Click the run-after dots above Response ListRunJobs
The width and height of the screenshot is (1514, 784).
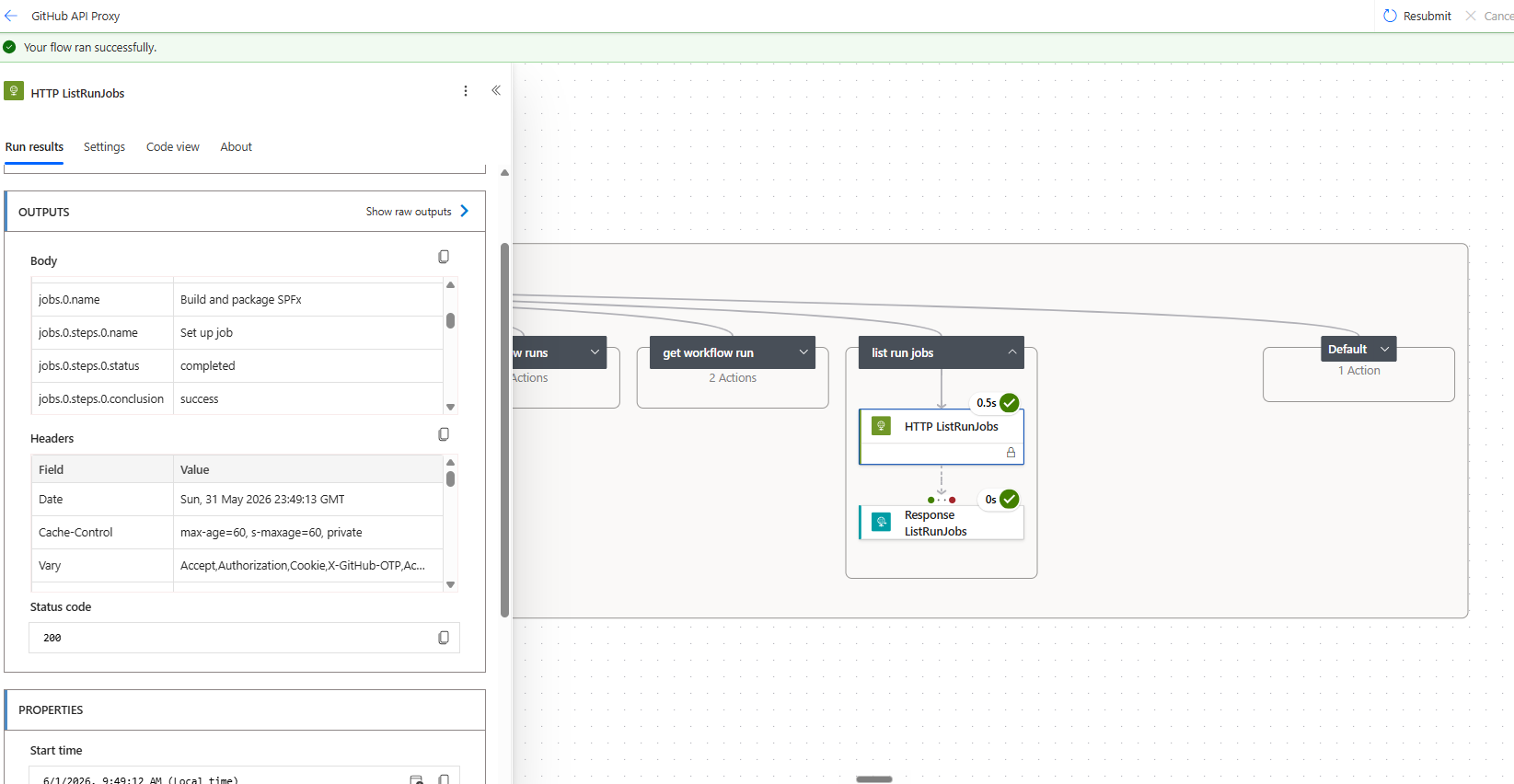(942, 500)
